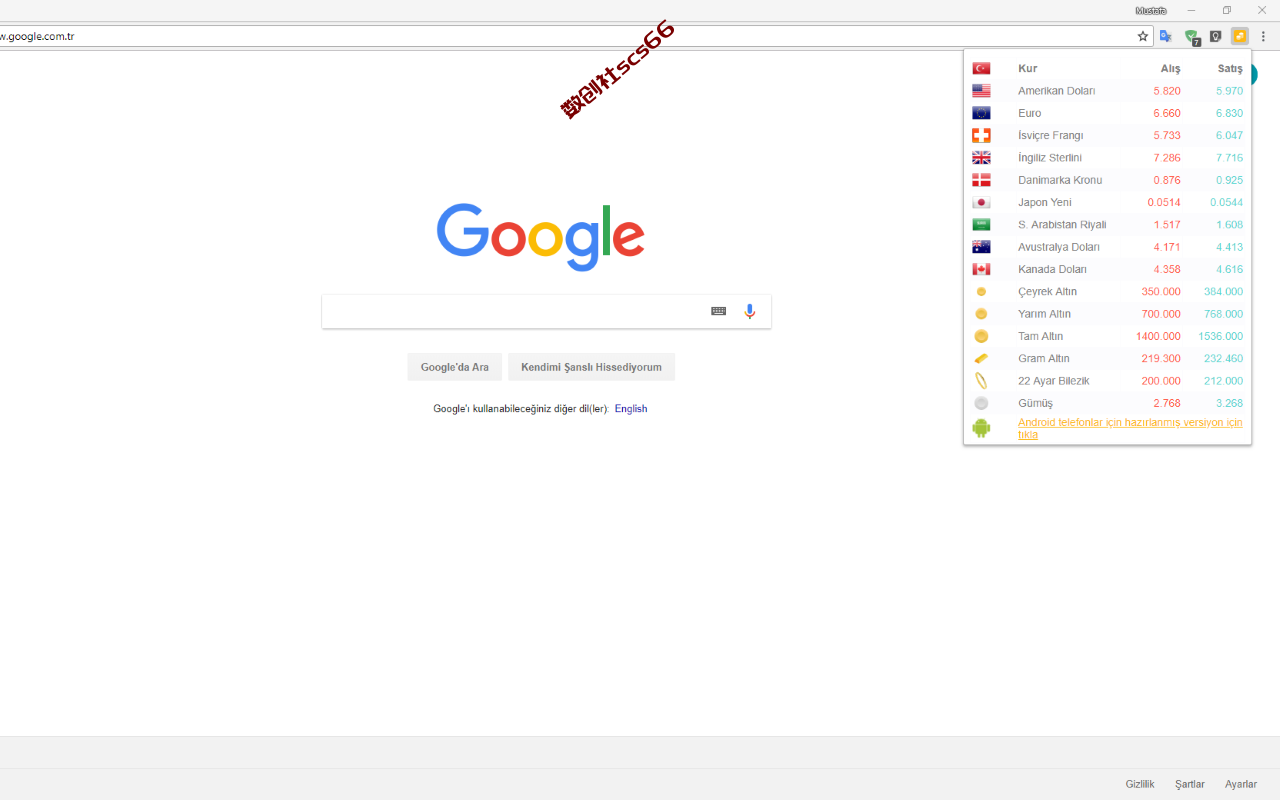Click the dollar buying rate 5.820
Image resolution: width=1280 pixels, height=800 pixels.
click(x=1167, y=91)
